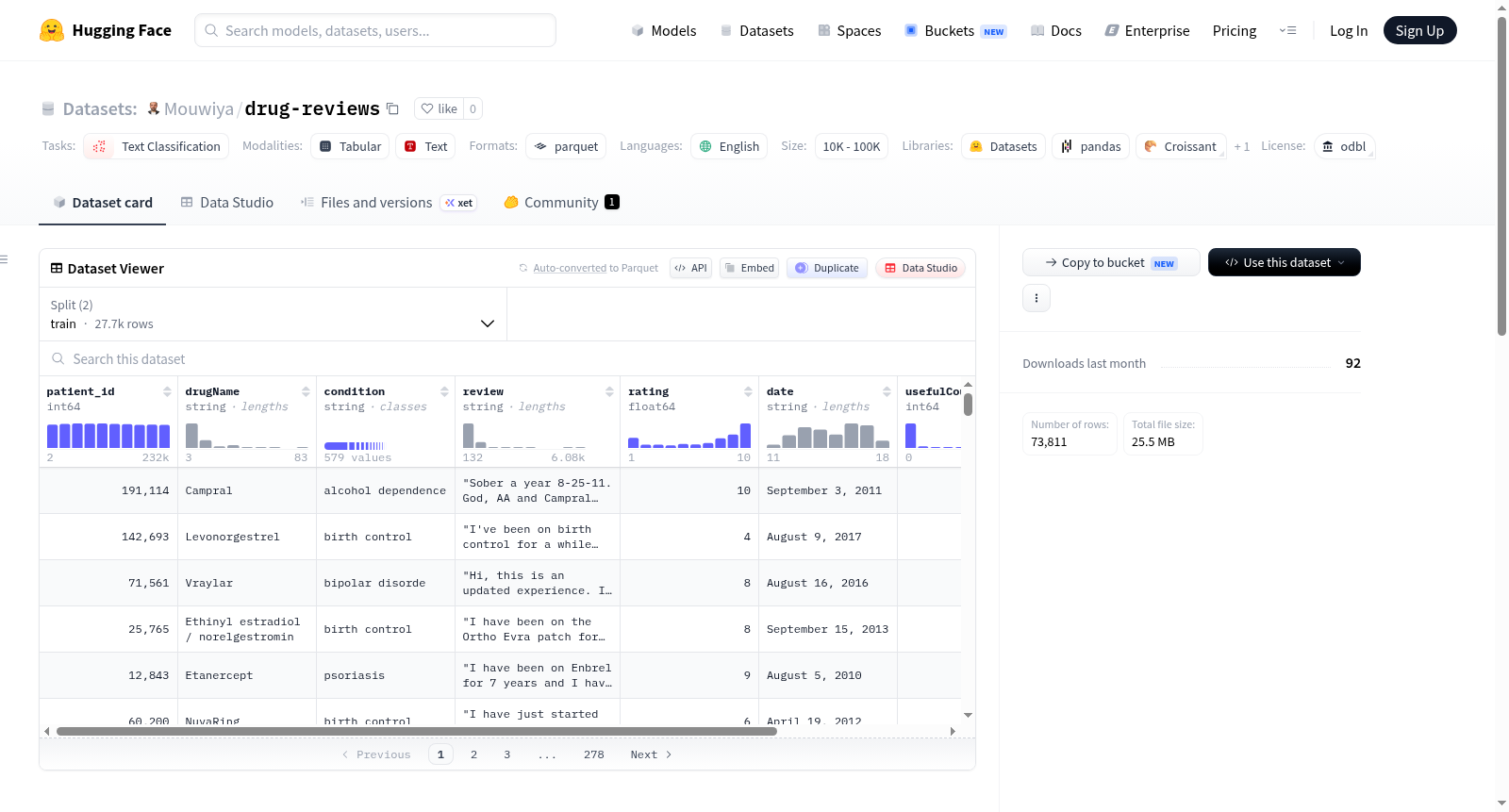
Task: Click the Sign Up button
Action: (1419, 30)
